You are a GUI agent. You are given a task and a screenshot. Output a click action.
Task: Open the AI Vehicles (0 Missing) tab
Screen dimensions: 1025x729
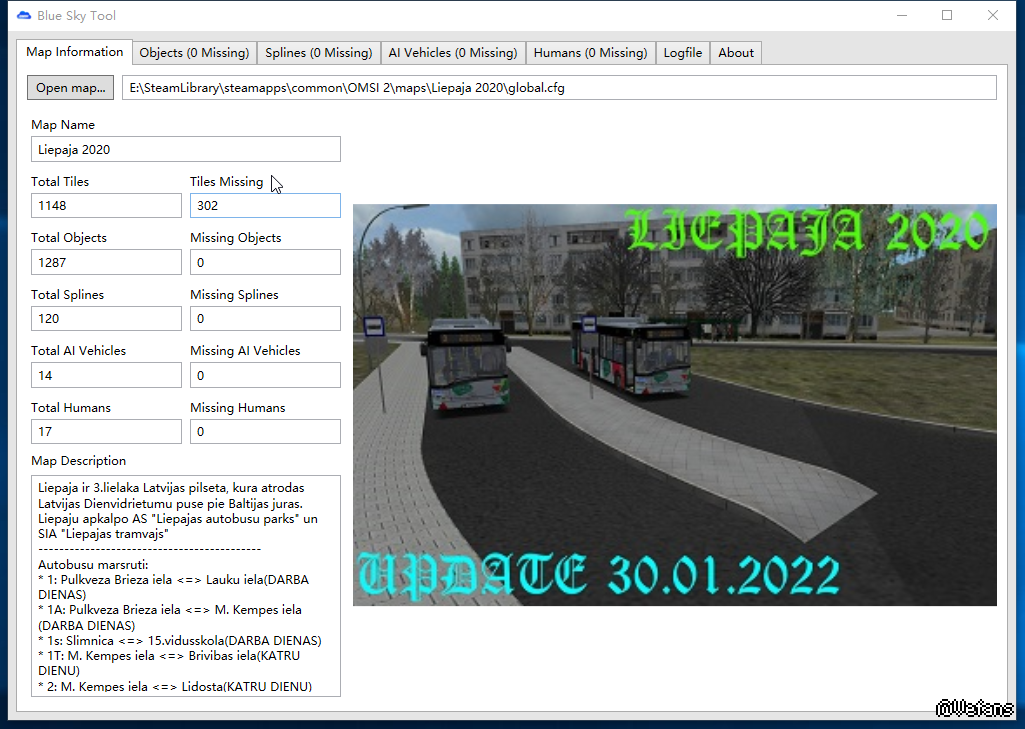coord(452,53)
